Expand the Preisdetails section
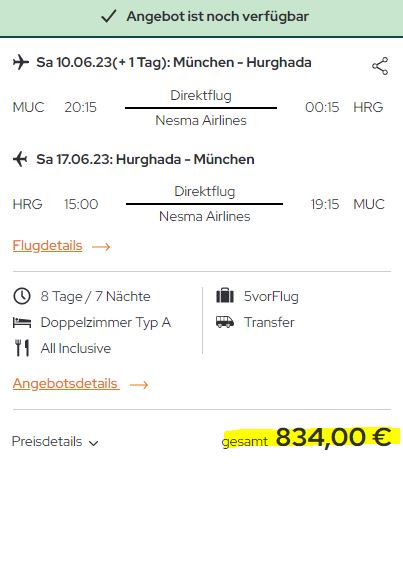The image size is (403, 566). [x=55, y=441]
